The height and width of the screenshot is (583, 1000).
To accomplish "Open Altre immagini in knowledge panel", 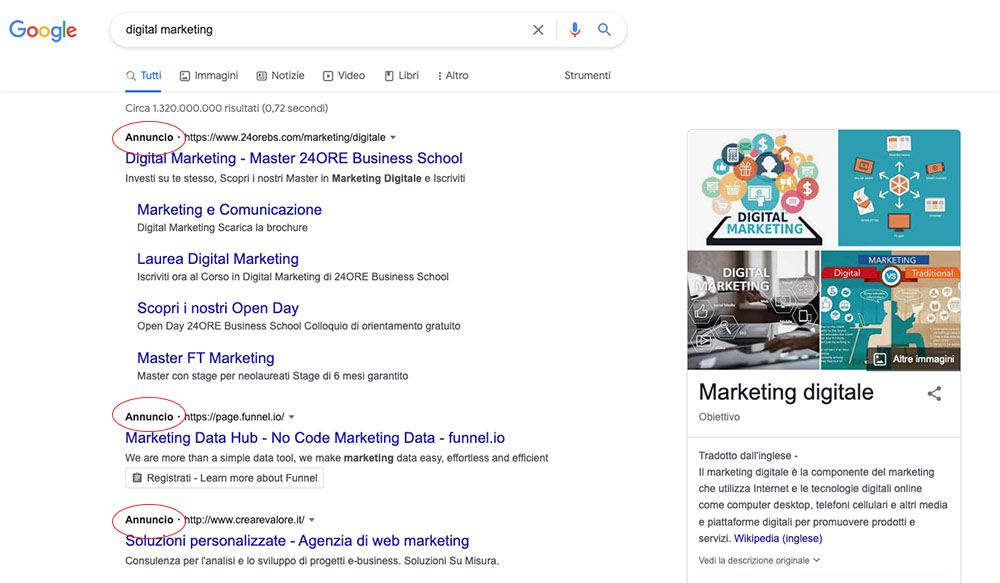I will (914, 359).
